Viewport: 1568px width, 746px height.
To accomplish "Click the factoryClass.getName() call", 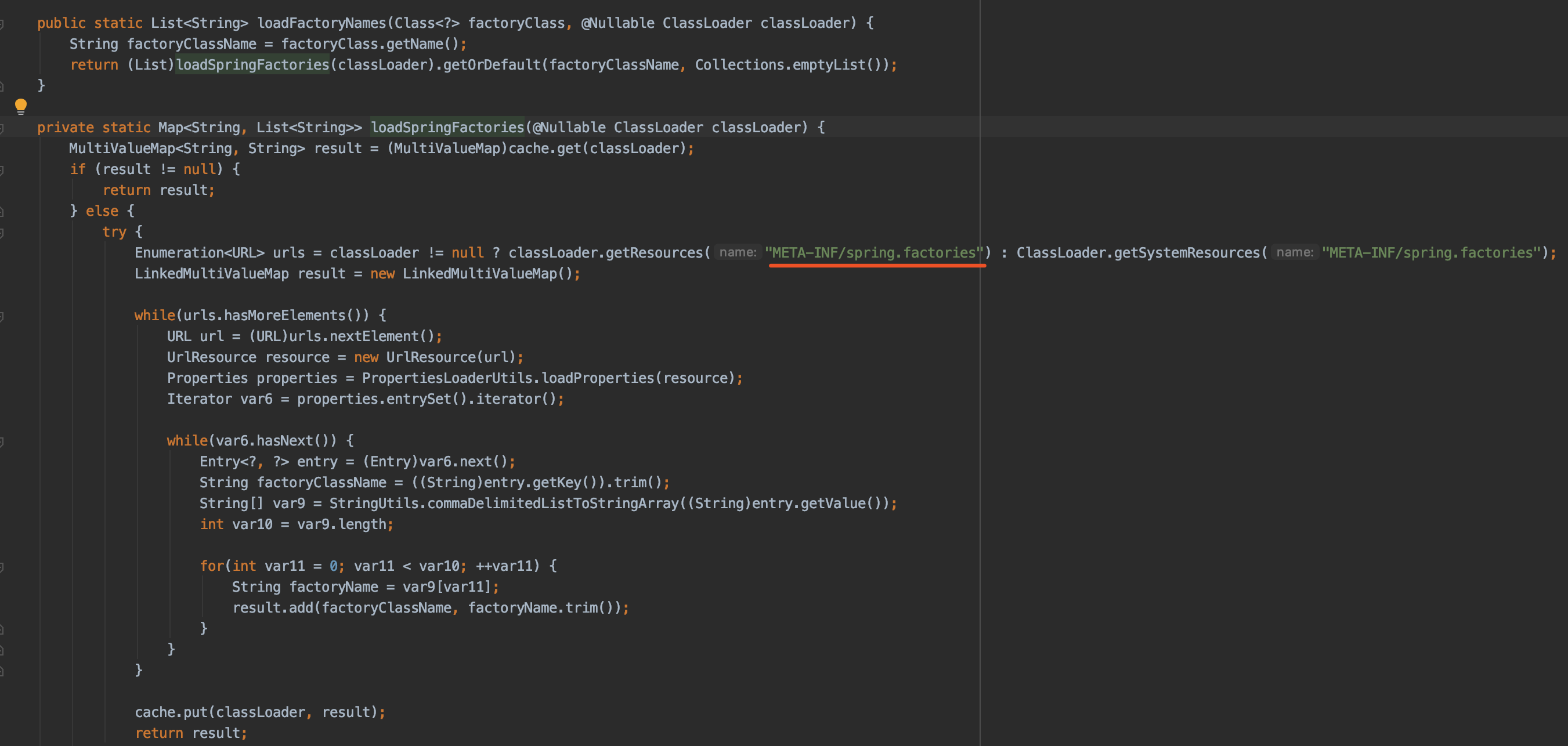I will pyautogui.click(x=370, y=44).
